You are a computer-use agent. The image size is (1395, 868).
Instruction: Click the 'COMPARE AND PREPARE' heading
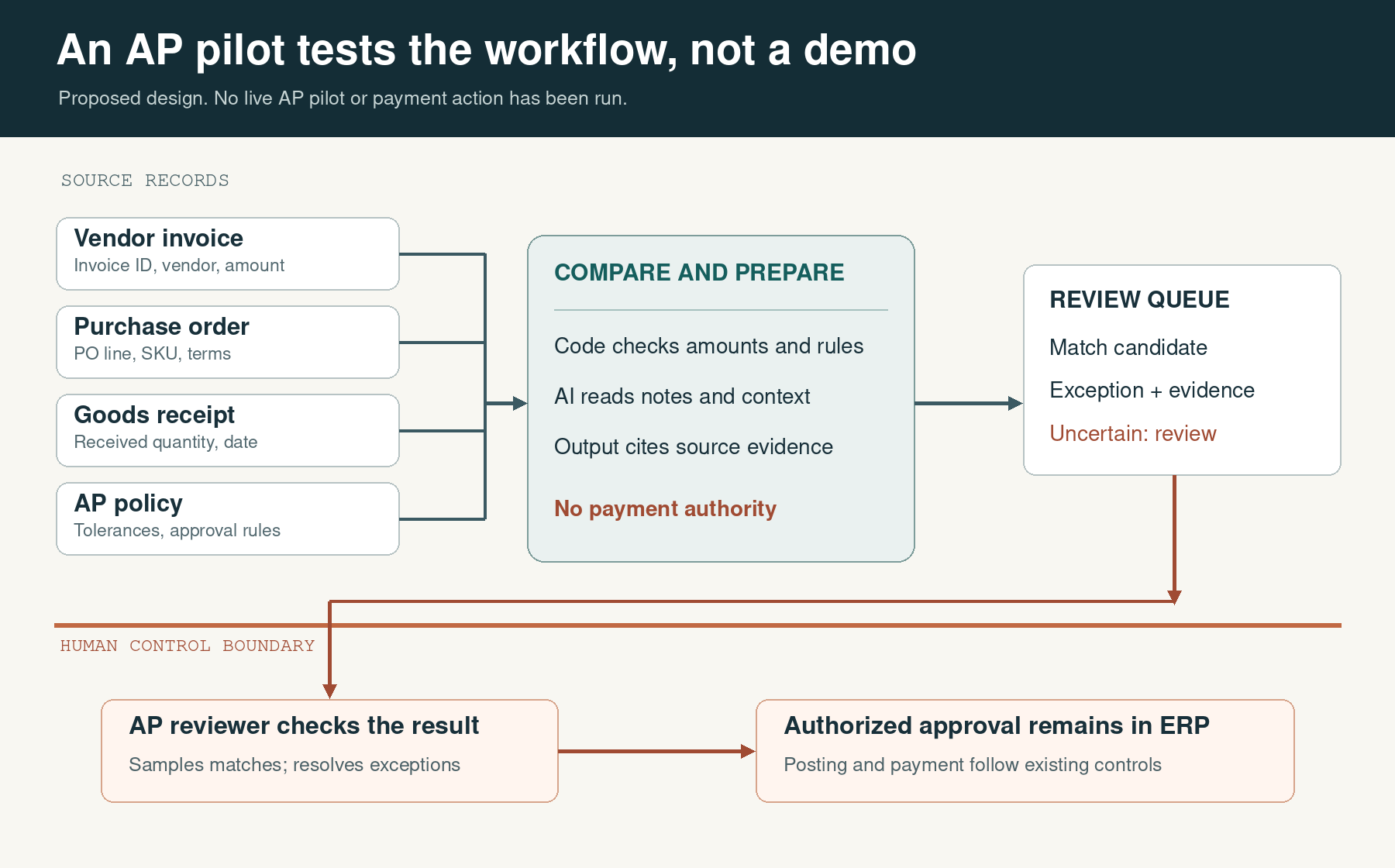(699, 272)
